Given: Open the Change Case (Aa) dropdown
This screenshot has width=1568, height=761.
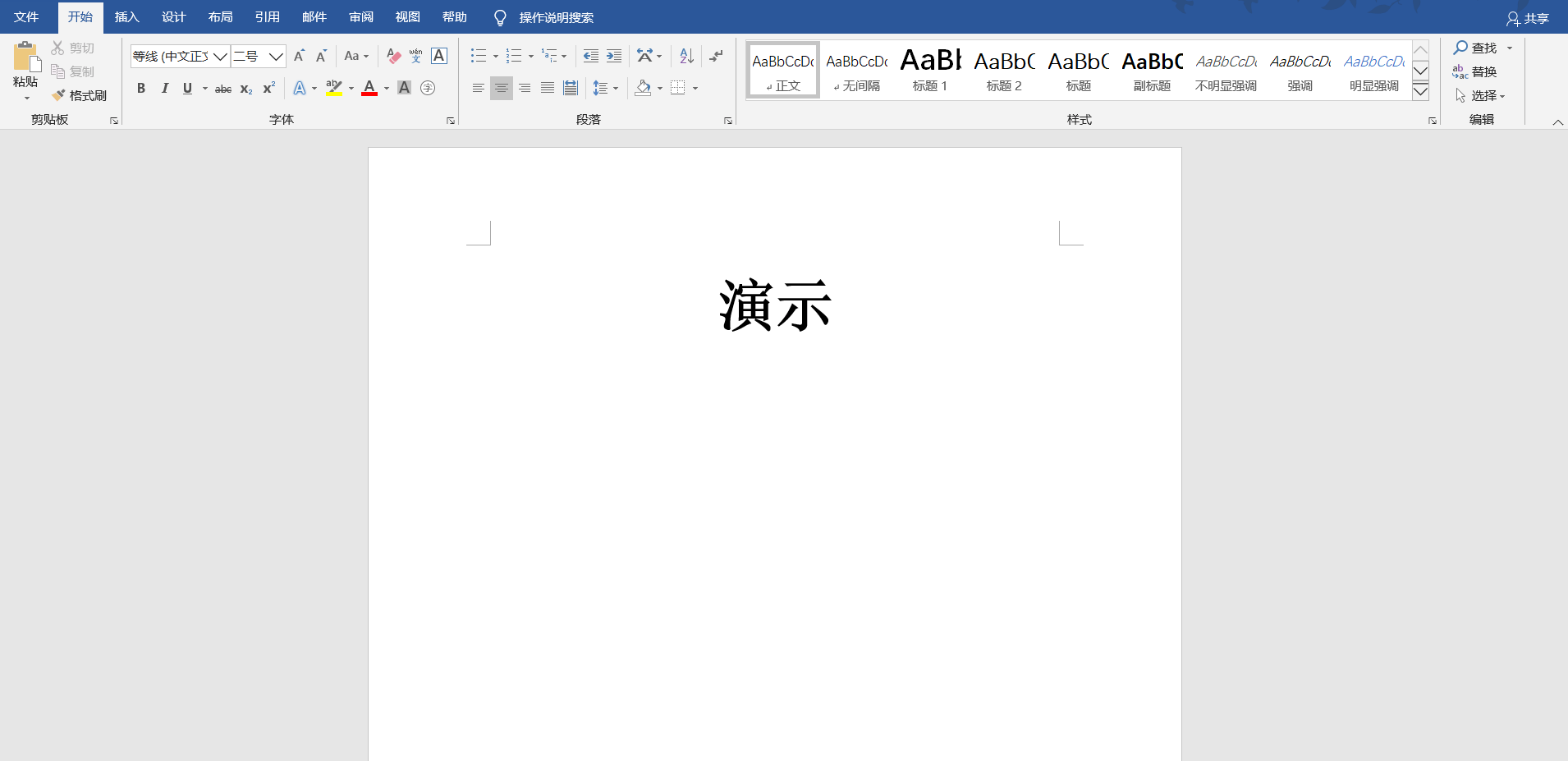Looking at the screenshot, I should point(356,56).
